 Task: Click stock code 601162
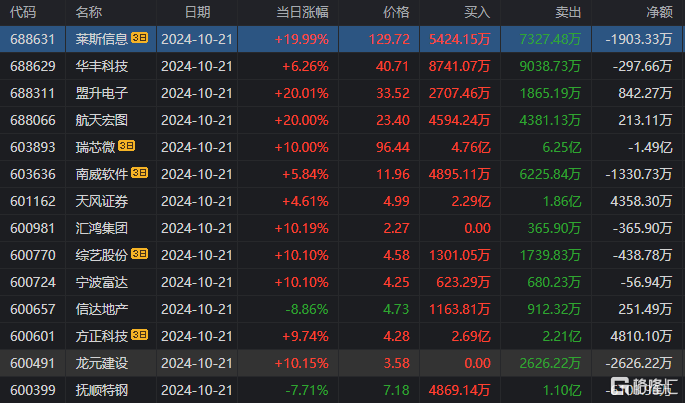pos(32,202)
